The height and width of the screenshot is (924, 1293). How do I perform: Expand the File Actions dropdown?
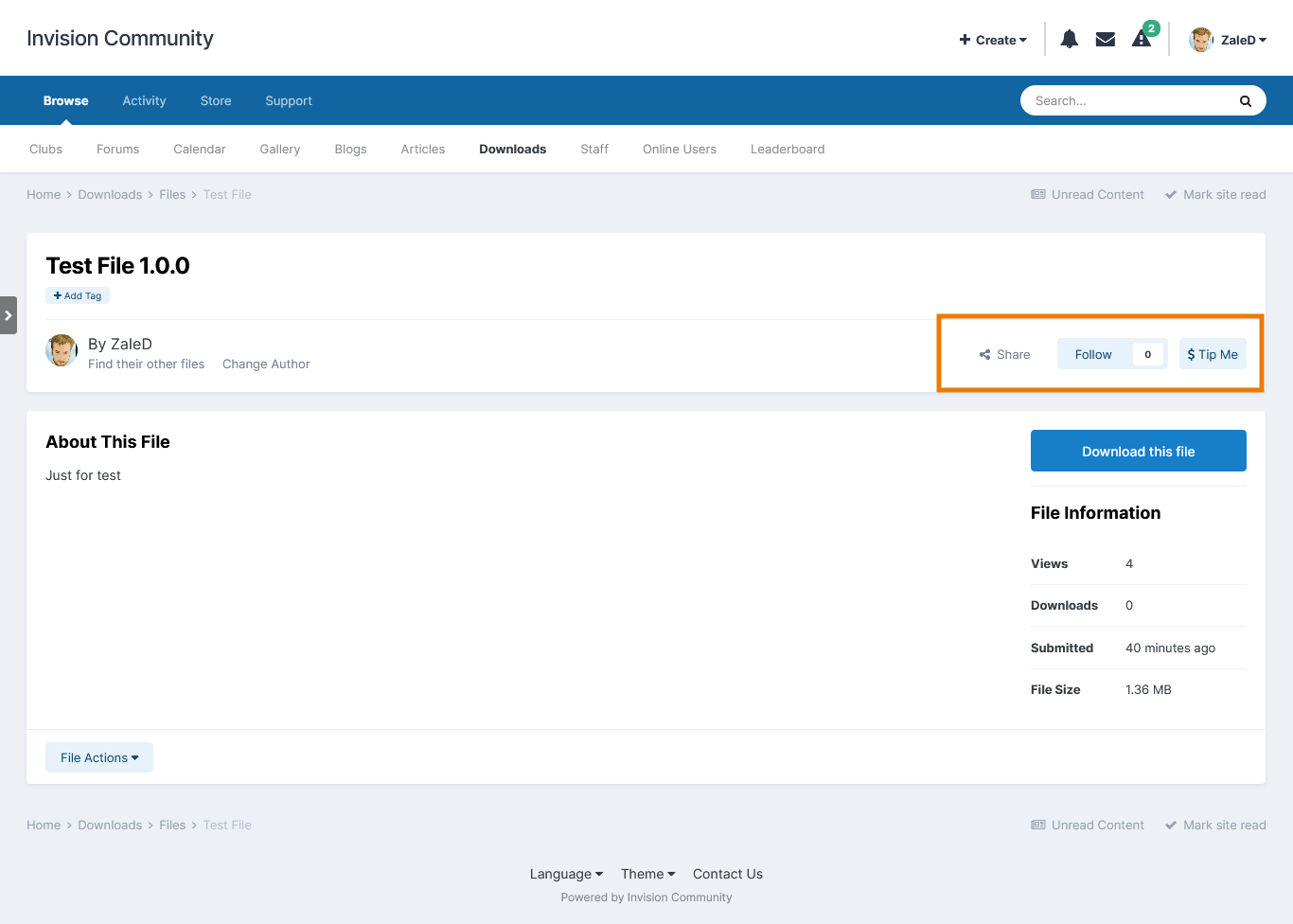pyautogui.click(x=99, y=757)
